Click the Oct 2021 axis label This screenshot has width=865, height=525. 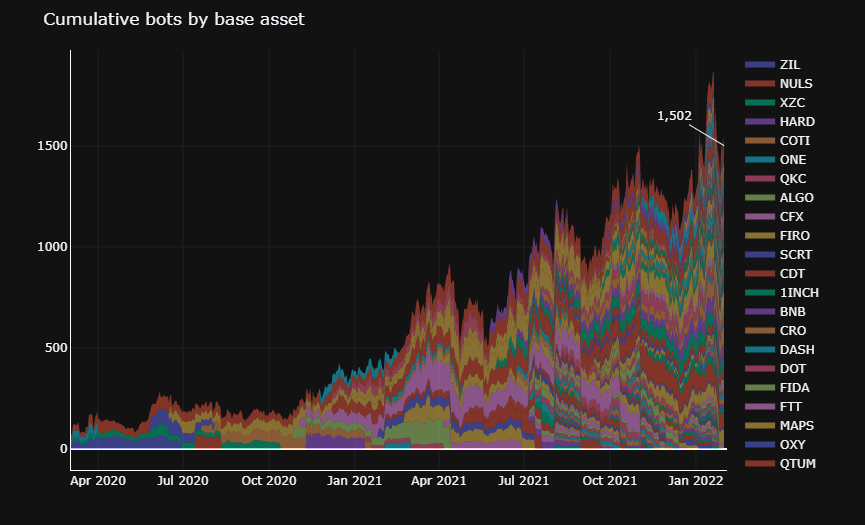pos(610,481)
